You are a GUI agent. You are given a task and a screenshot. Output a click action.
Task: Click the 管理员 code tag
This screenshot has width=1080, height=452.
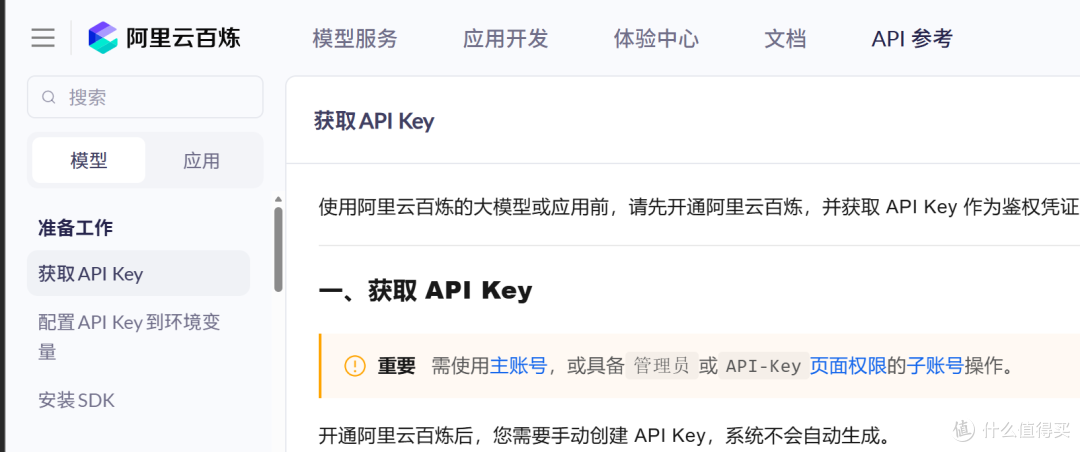[x=662, y=366]
